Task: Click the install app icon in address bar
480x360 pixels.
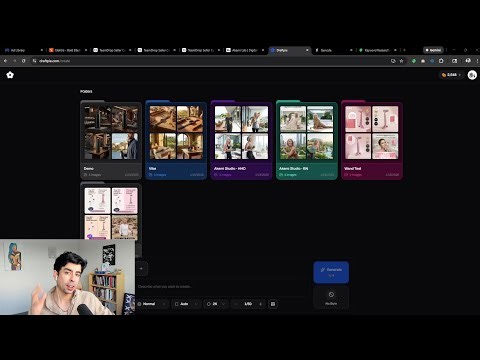Action: tap(393, 61)
